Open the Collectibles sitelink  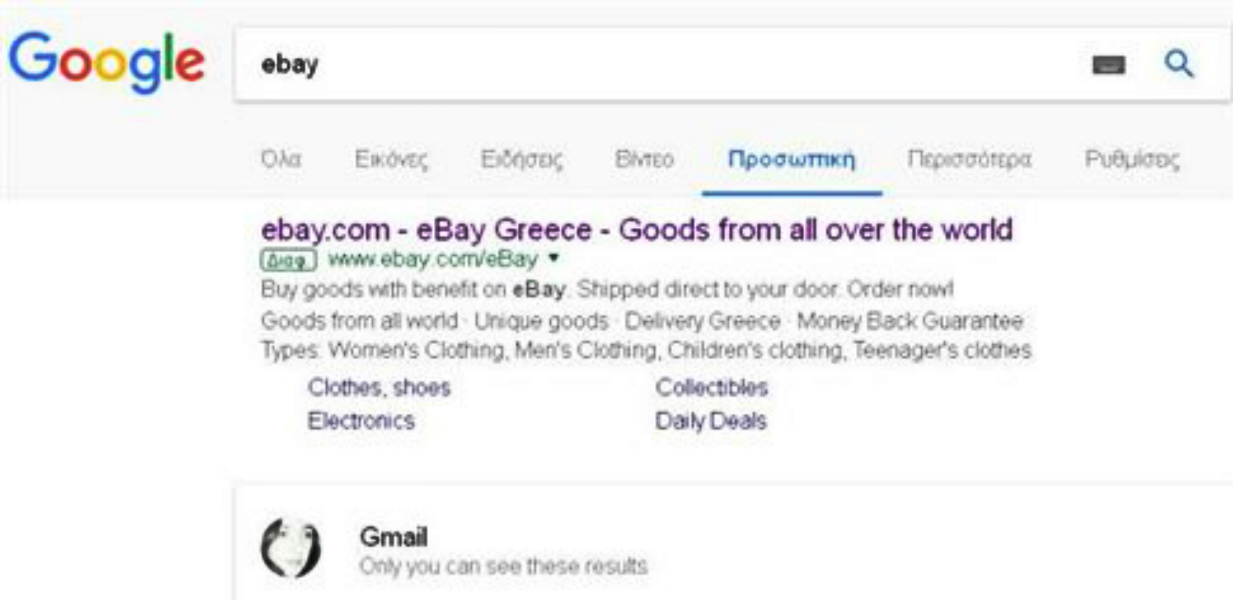pyautogui.click(x=712, y=387)
